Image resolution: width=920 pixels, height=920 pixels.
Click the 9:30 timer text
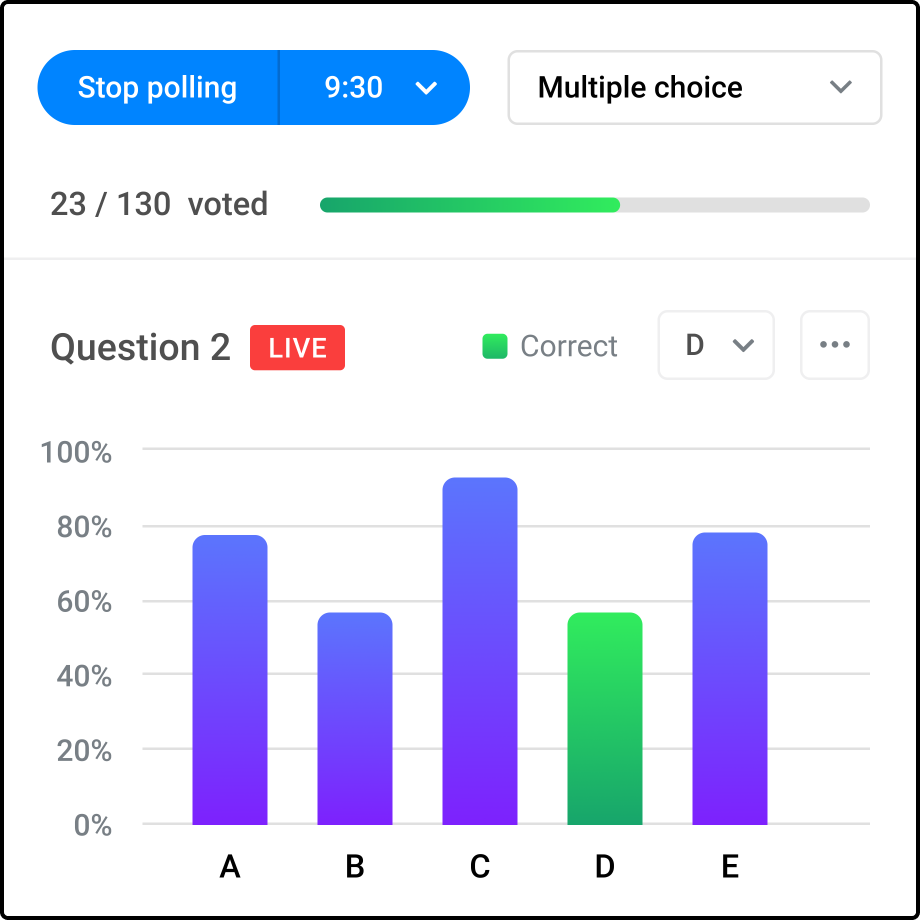click(354, 88)
